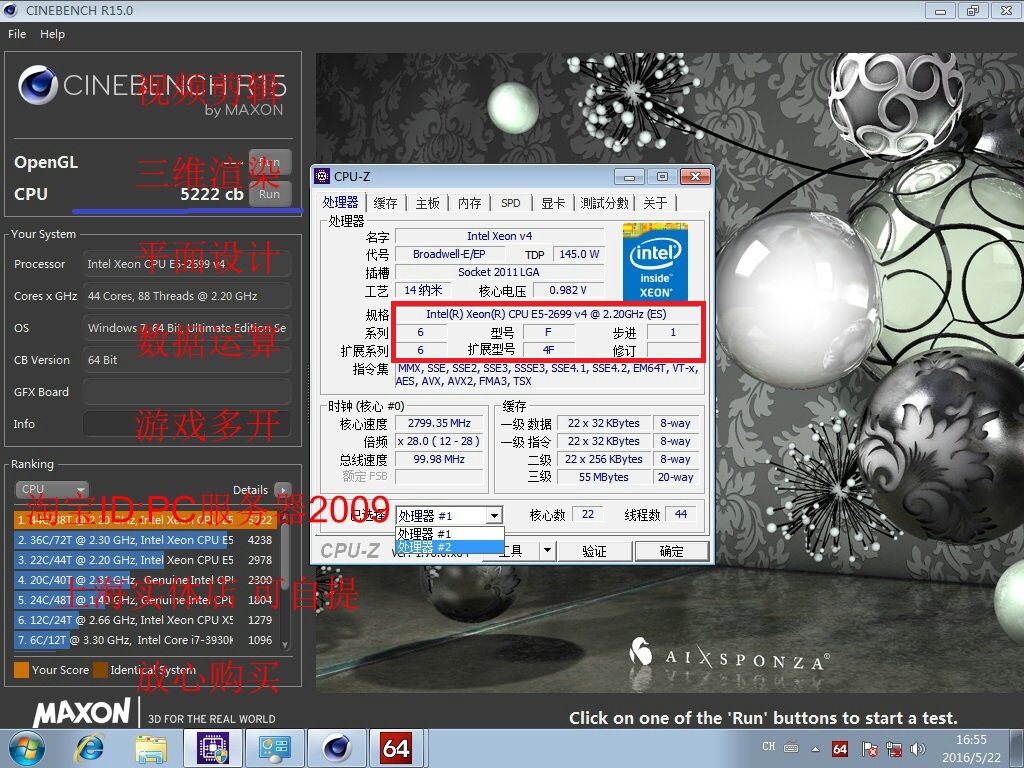This screenshot has height=768, width=1024.
Task: Open the Action Center flag tray icon
Action: point(870,749)
